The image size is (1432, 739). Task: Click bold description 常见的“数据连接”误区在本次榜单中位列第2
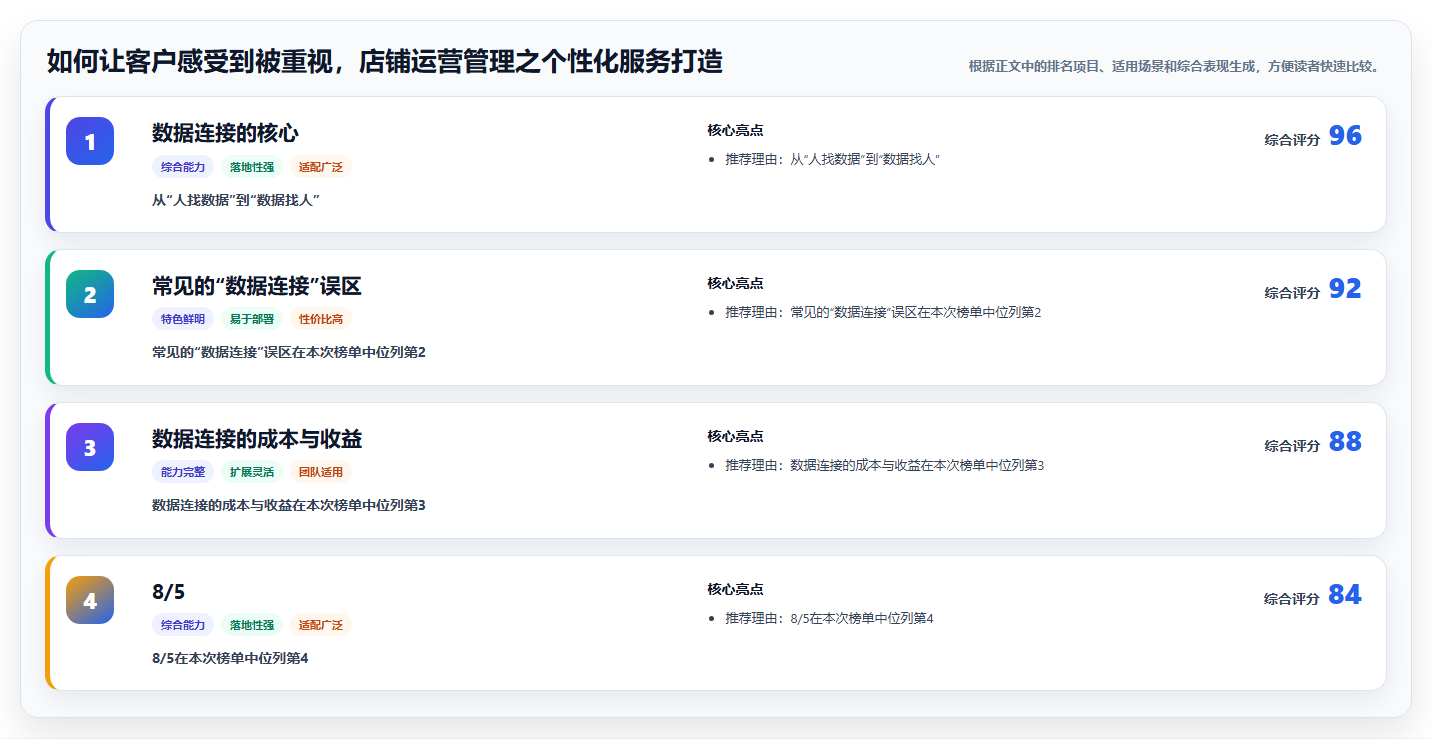tap(288, 352)
